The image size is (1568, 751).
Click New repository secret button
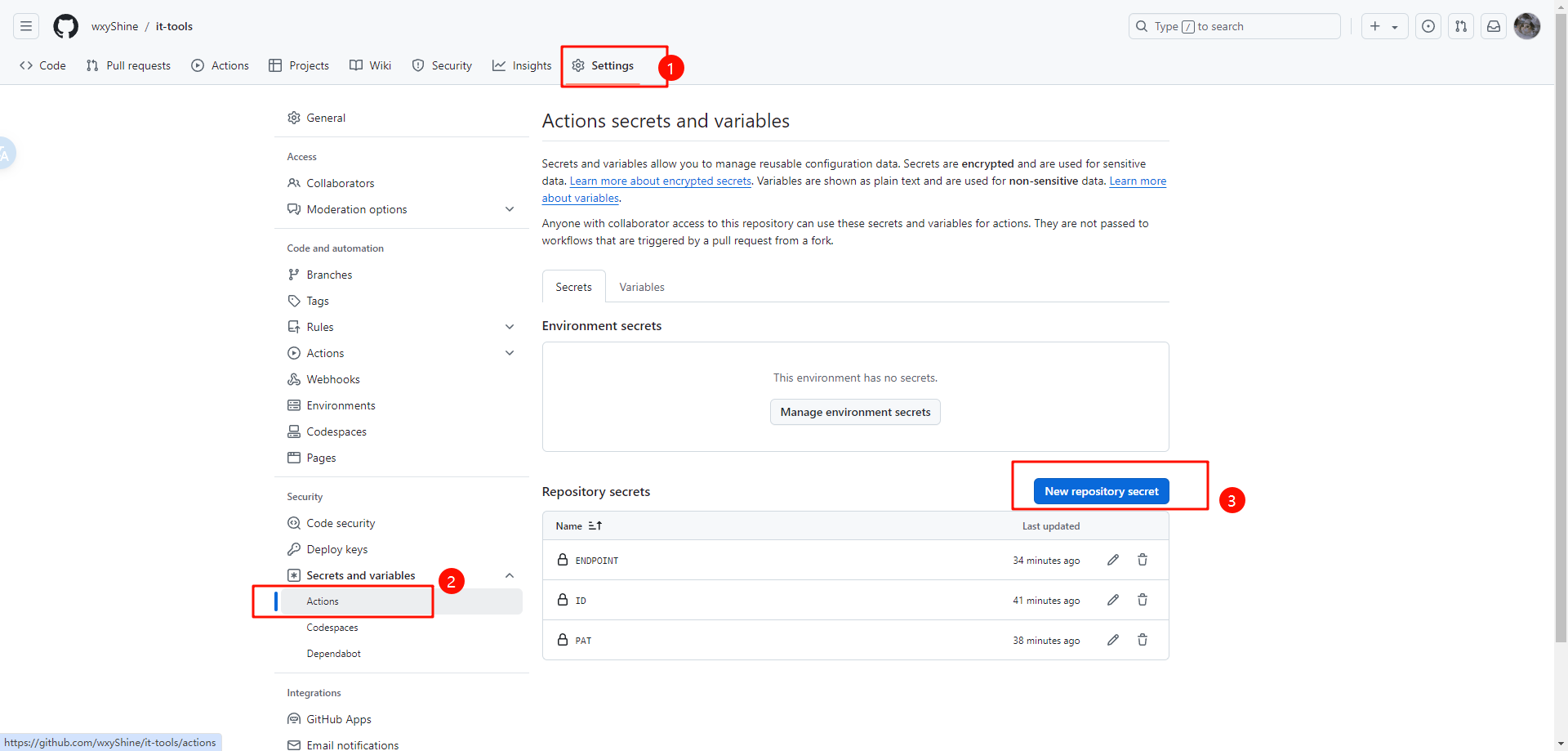[1101, 491]
